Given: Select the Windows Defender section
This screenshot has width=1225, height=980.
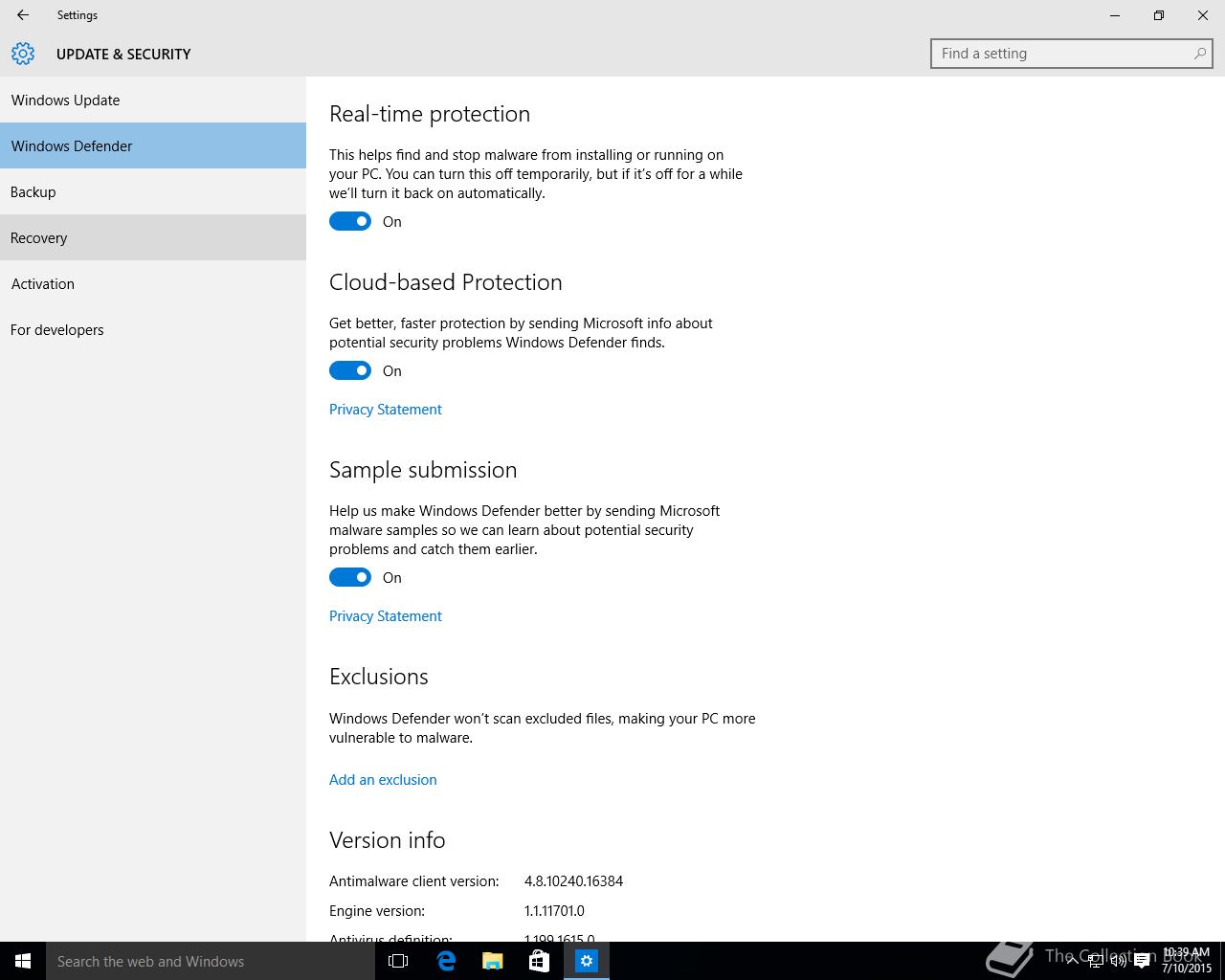Looking at the screenshot, I should pyautogui.click(x=153, y=145).
